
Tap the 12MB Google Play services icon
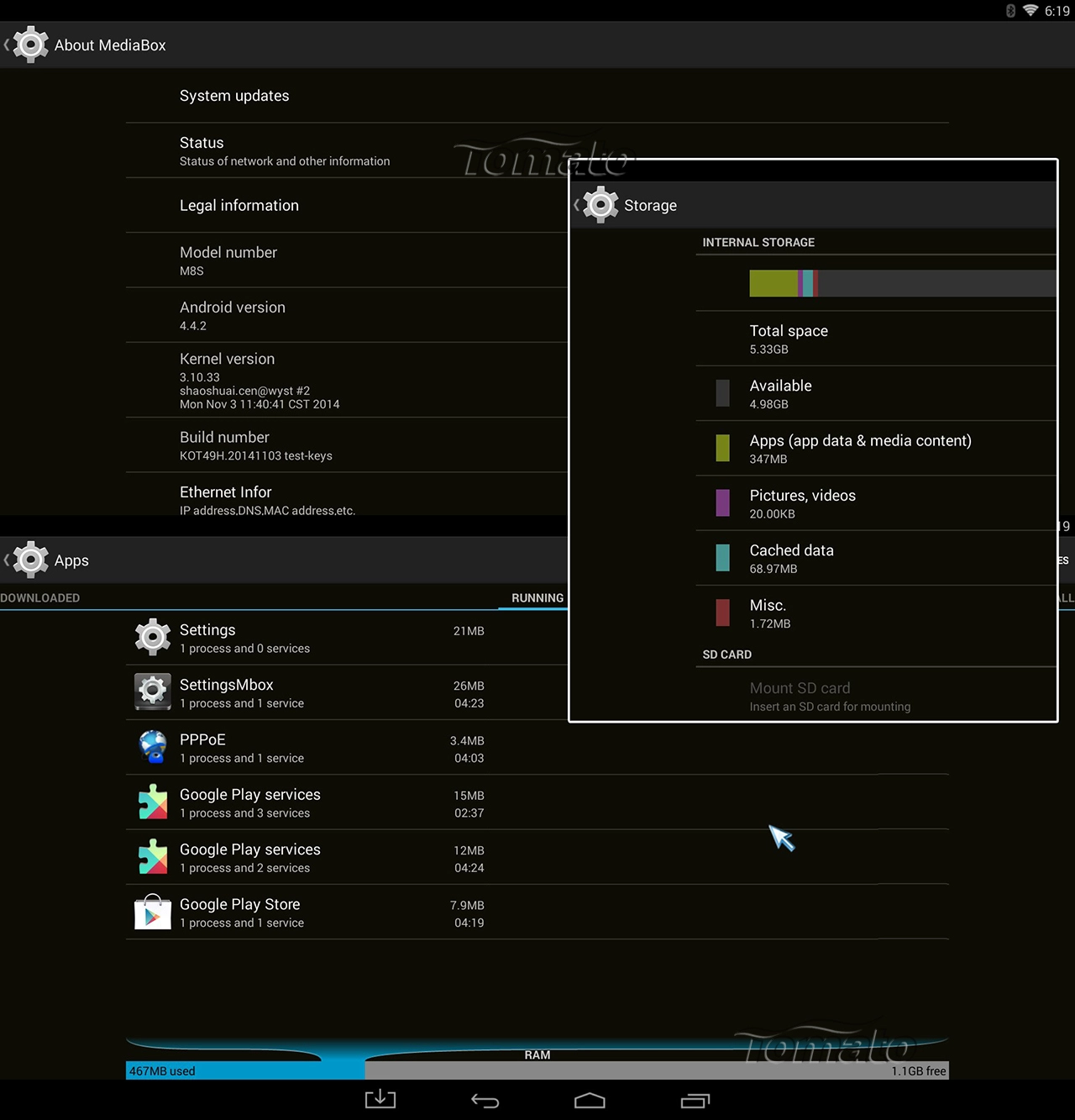[x=153, y=857]
